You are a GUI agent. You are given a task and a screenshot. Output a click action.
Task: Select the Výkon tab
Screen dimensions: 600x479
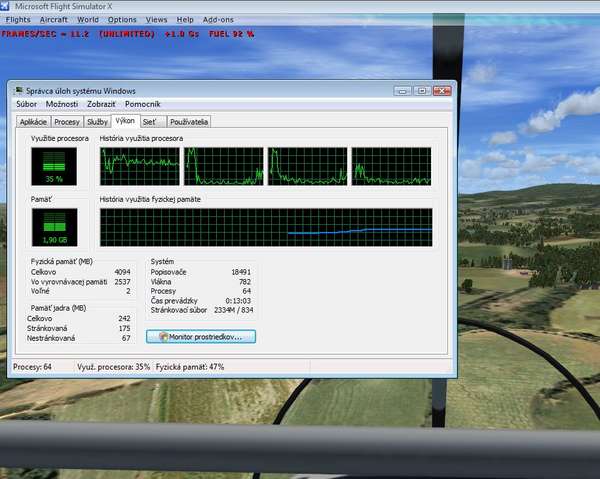[x=125, y=121]
